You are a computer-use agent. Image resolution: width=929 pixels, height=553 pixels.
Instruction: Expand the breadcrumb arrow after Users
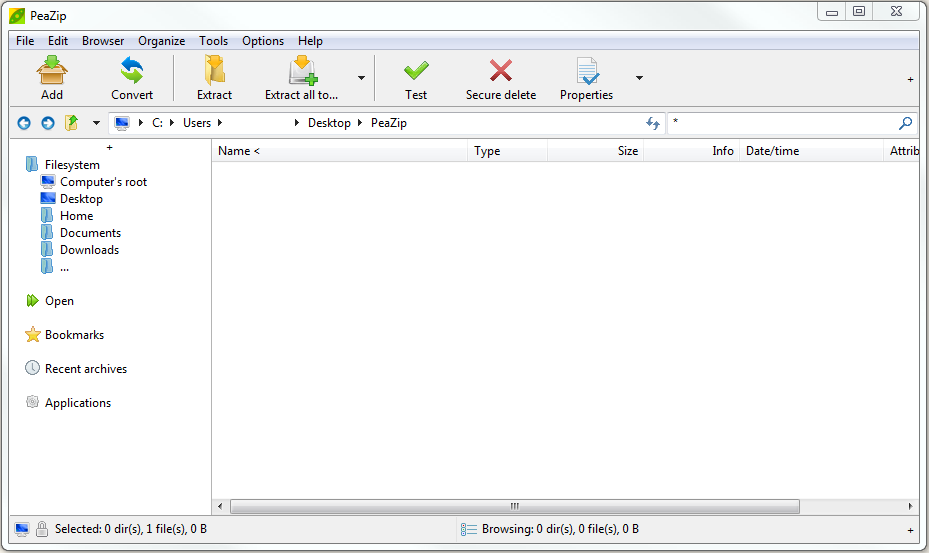click(220, 123)
